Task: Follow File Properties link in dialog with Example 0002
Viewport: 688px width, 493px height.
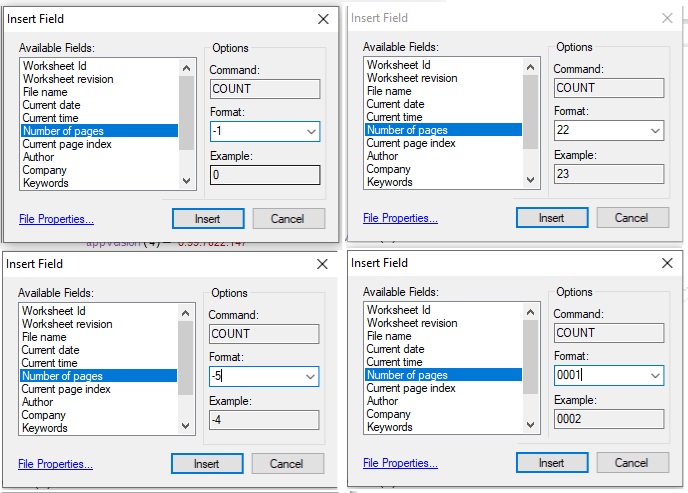Action: (x=400, y=463)
